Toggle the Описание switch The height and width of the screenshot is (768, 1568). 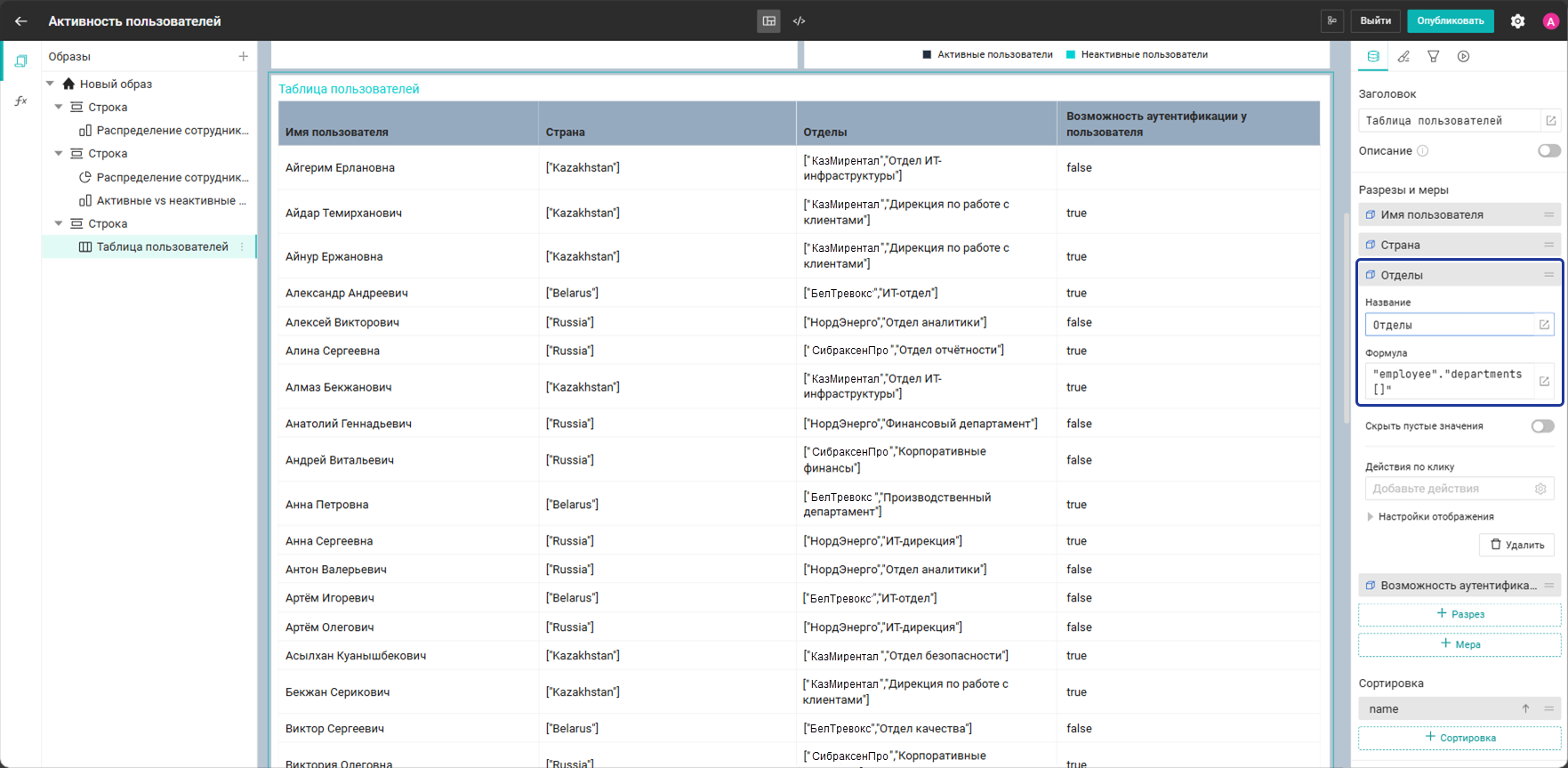click(1548, 151)
